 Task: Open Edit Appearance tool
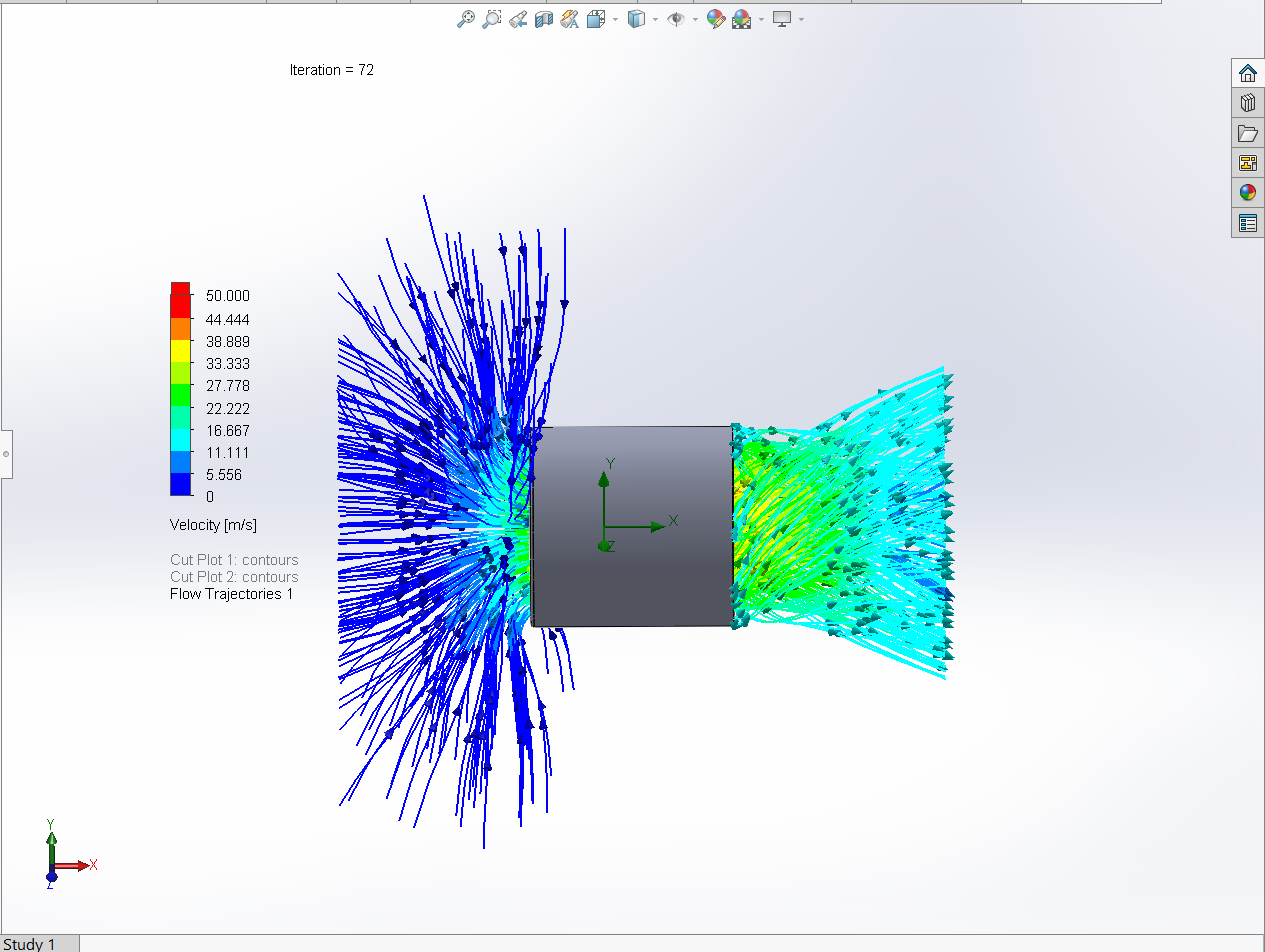[x=715, y=18]
